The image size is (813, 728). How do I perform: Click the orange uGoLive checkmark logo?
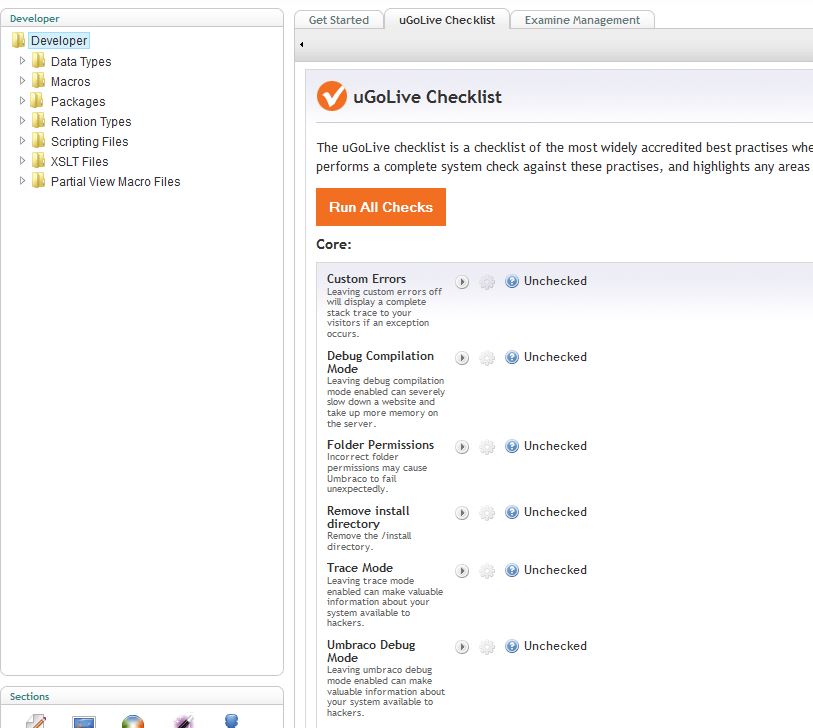point(332,96)
